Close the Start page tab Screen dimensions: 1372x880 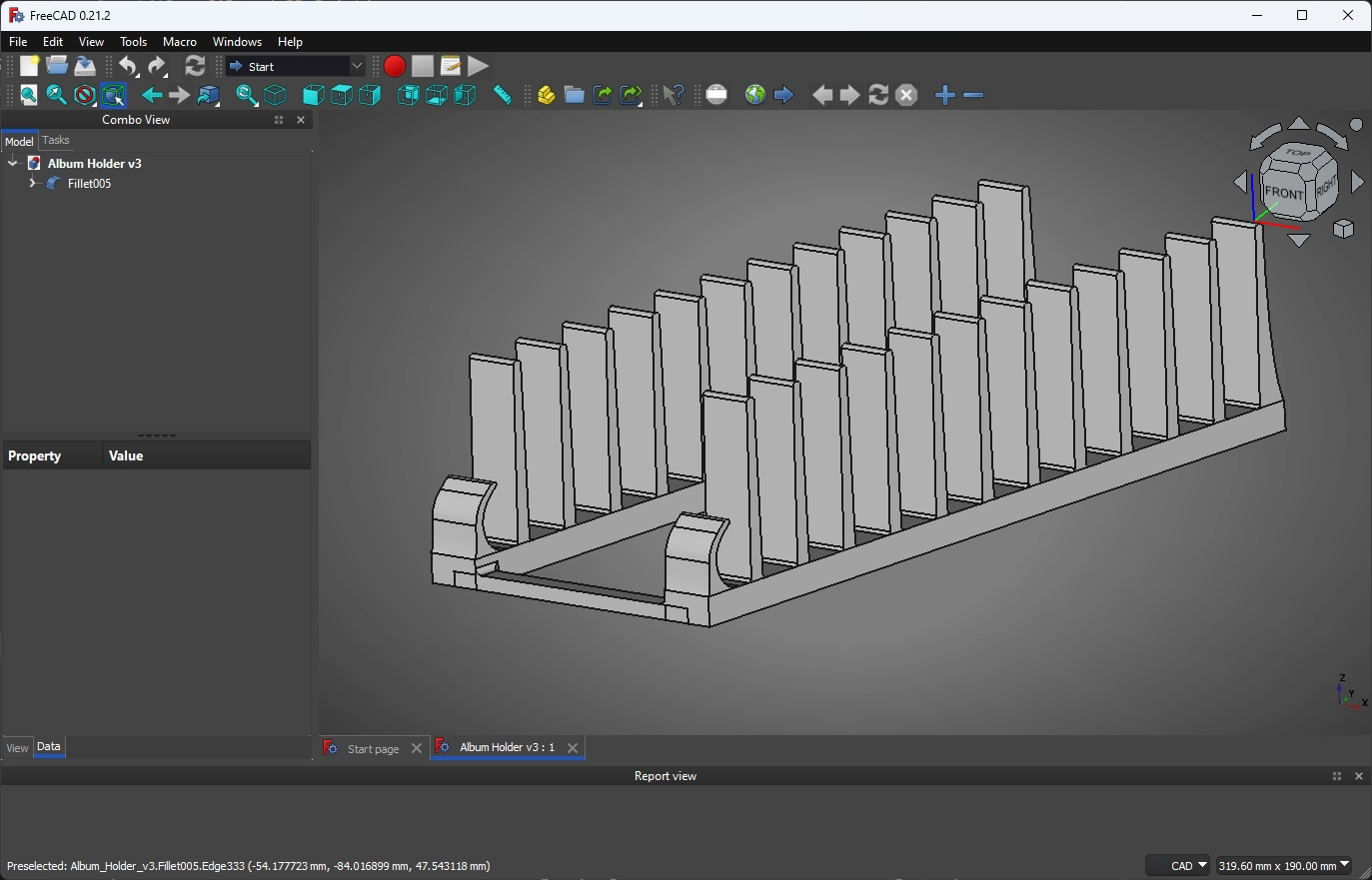tap(417, 748)
